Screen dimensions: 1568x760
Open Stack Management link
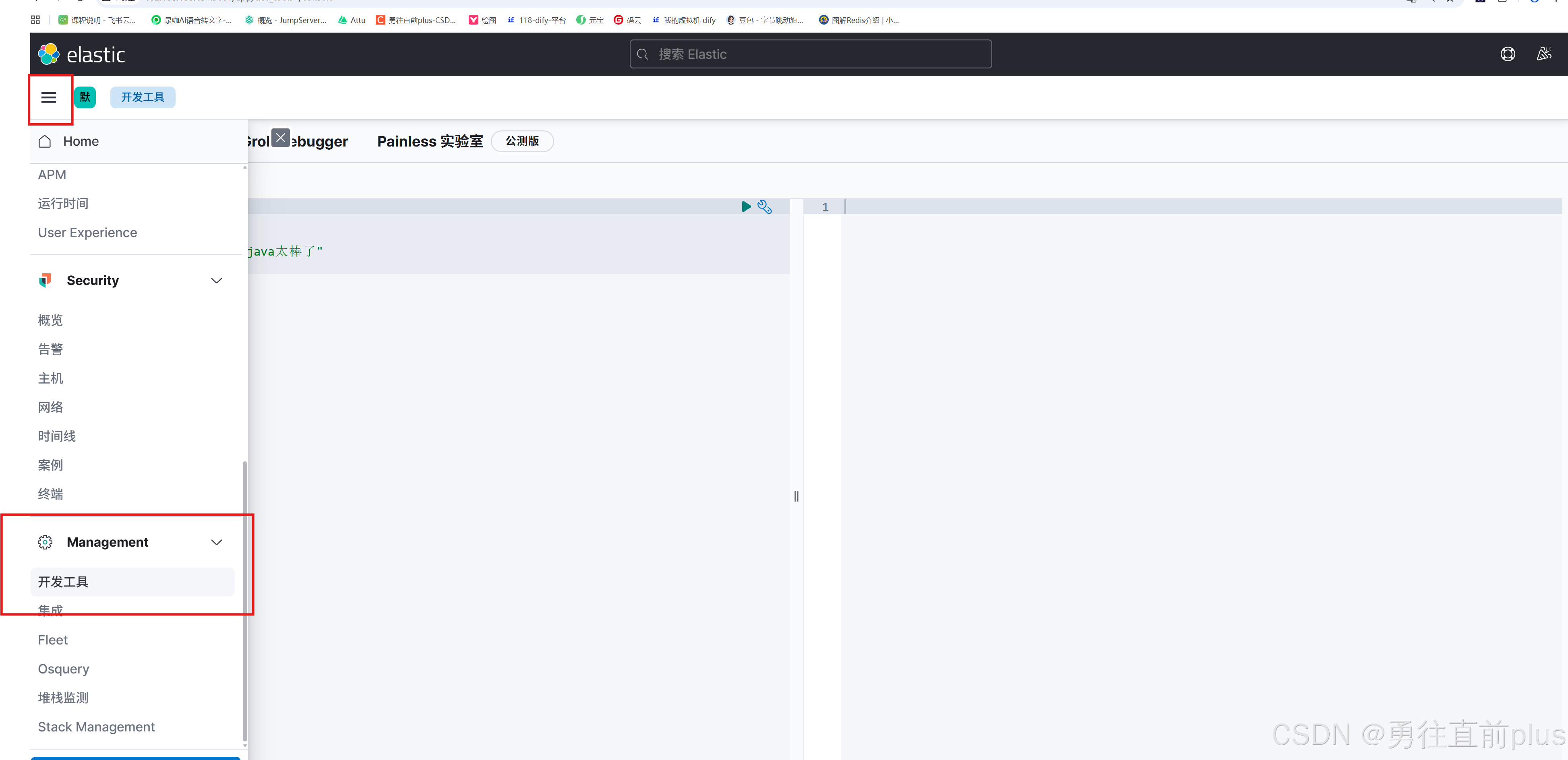(96, 727)
